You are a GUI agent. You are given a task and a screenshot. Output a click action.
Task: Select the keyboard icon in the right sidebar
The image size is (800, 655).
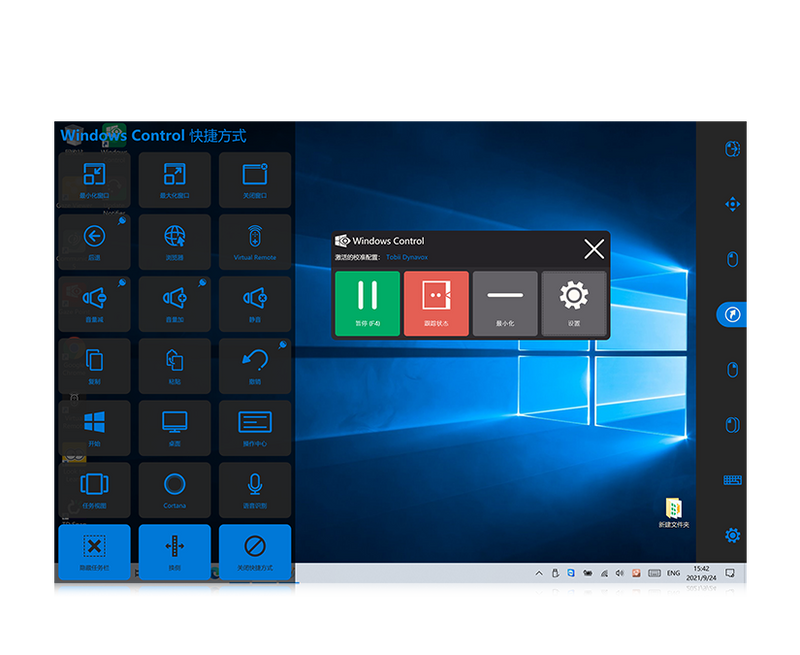[732, 481]
